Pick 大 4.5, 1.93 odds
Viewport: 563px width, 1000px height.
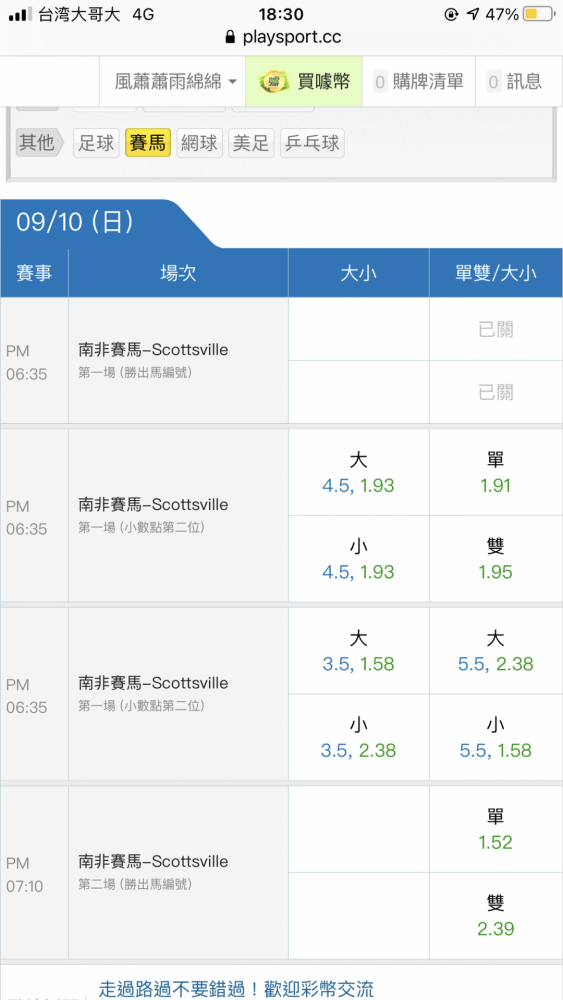pos(358,473)
